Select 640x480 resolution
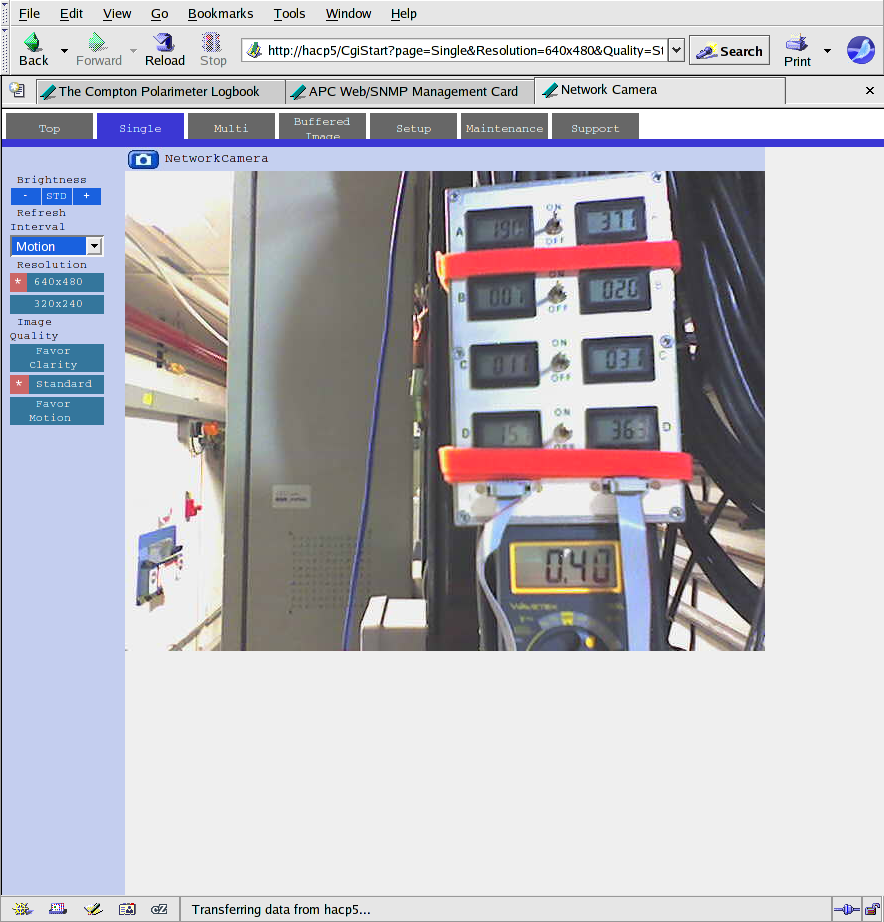 [57, 282]
